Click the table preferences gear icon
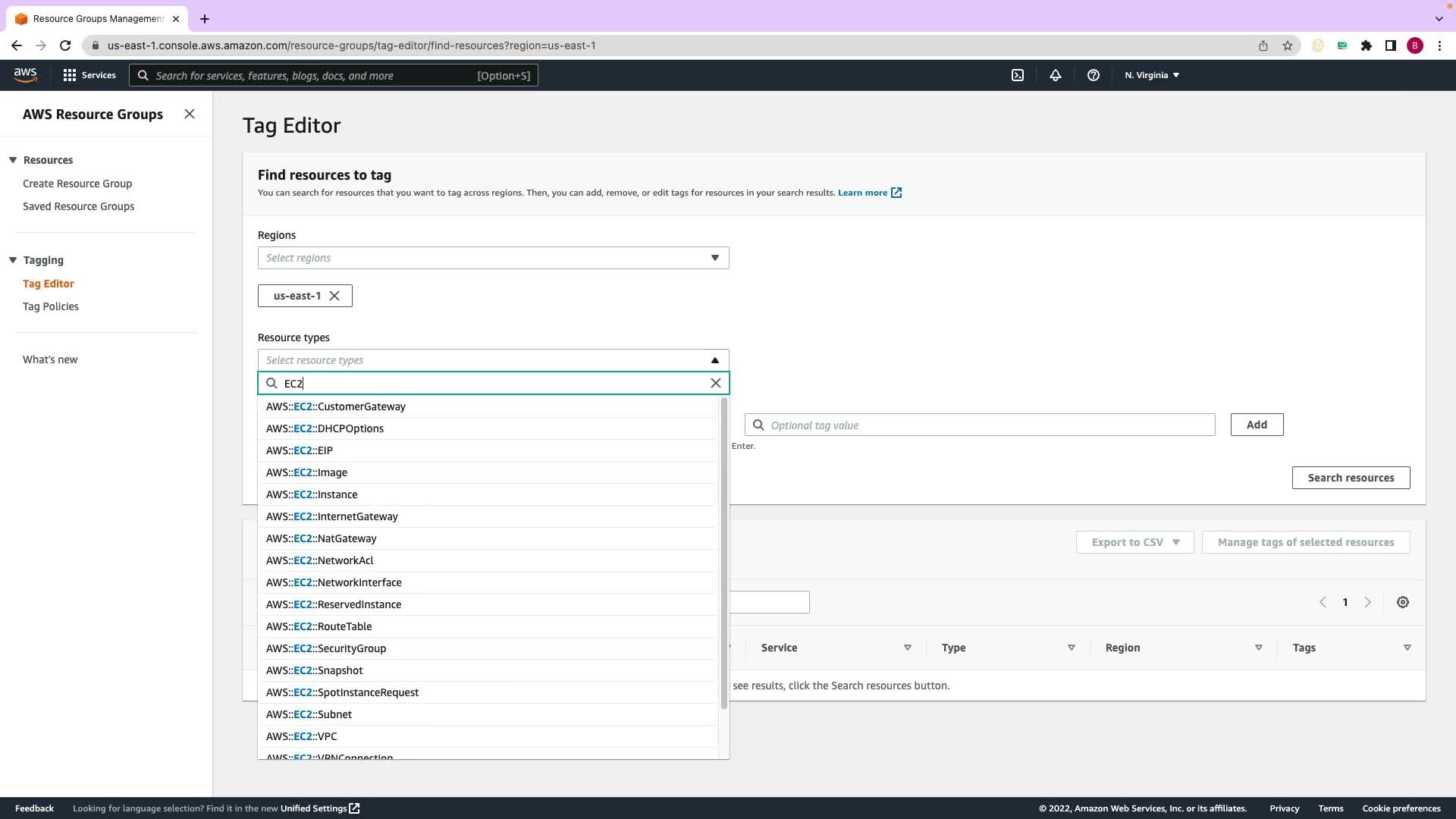 click(1402, 602)
